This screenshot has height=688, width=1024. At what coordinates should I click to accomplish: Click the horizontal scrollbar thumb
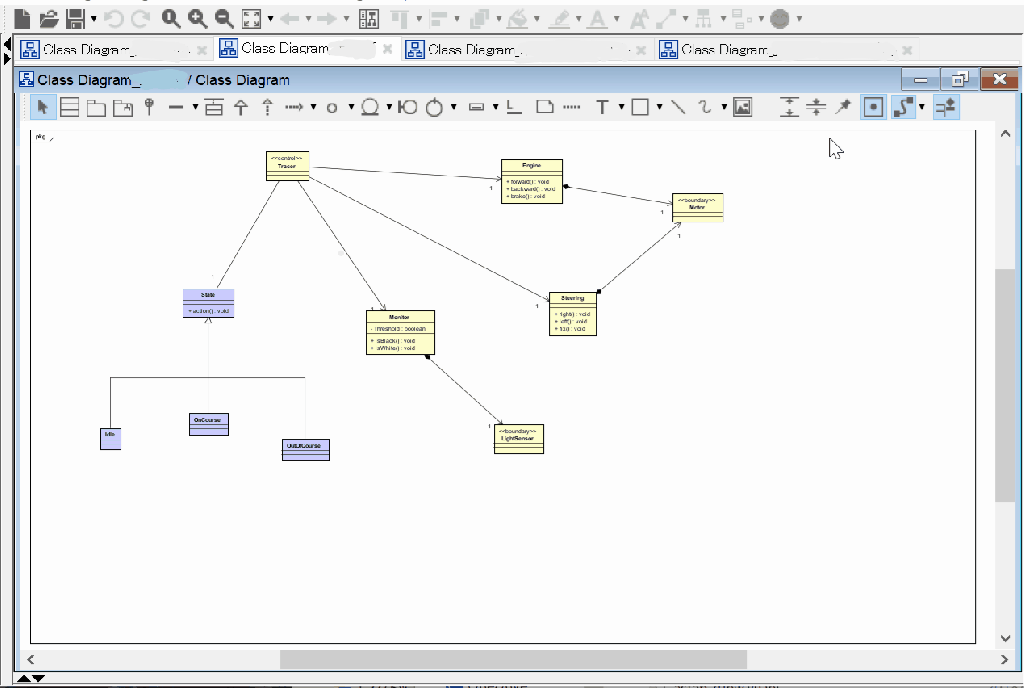512,659
